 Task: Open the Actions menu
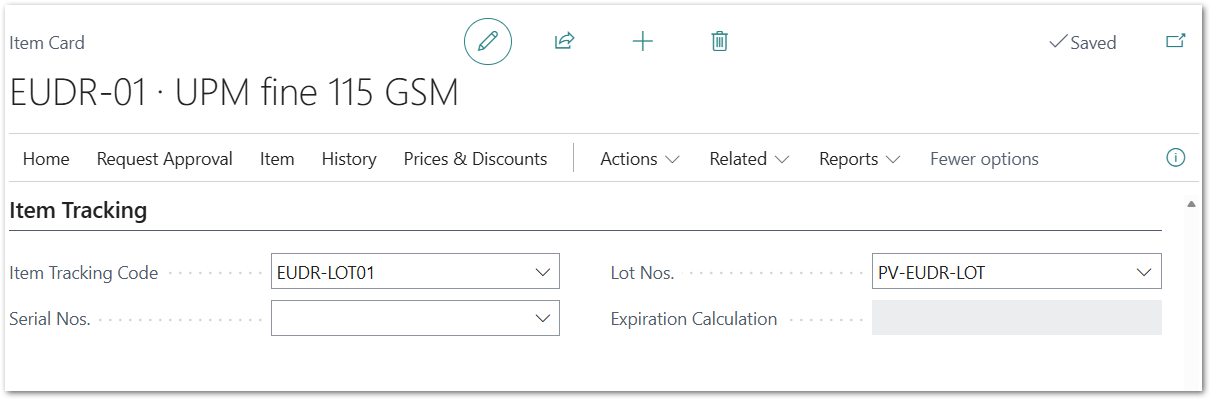click(x=640, y=159)
